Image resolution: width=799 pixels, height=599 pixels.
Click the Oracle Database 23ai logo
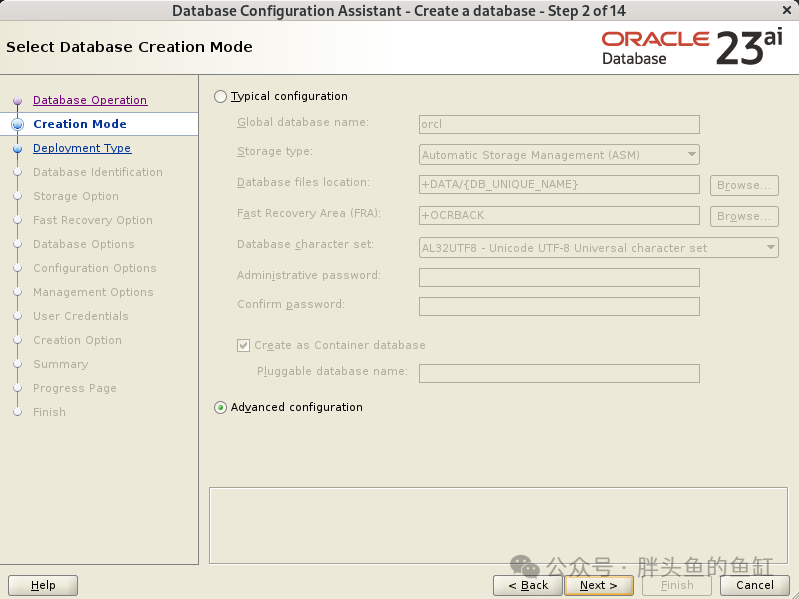692,47
